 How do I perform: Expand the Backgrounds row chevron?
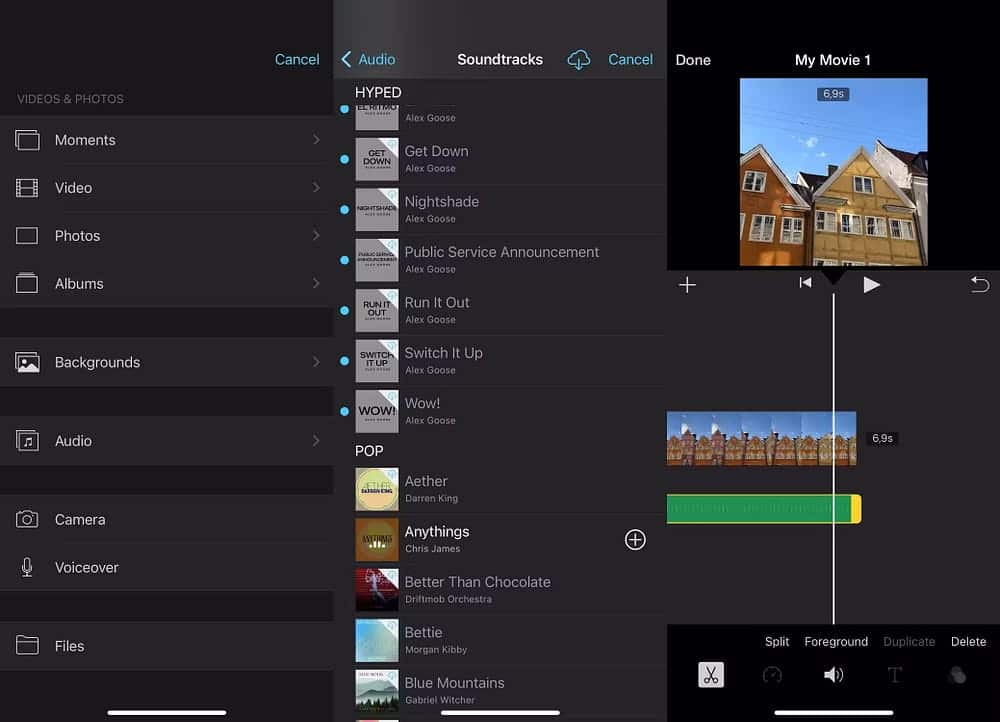point(316,362)
